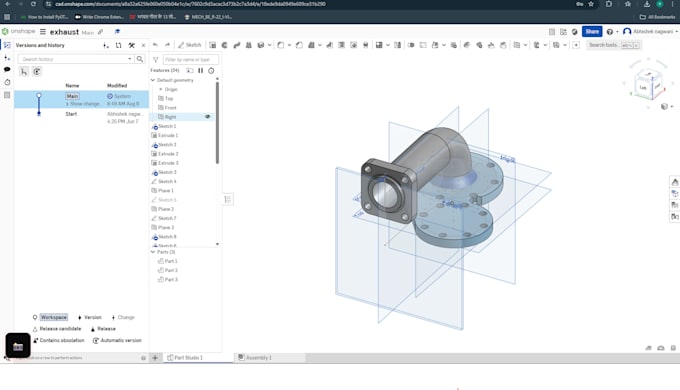Viewport: 680px width, 390px height.
Task: Select Plane 1 in the feature list
Action: pyautogui.click(x=162, y=190)
